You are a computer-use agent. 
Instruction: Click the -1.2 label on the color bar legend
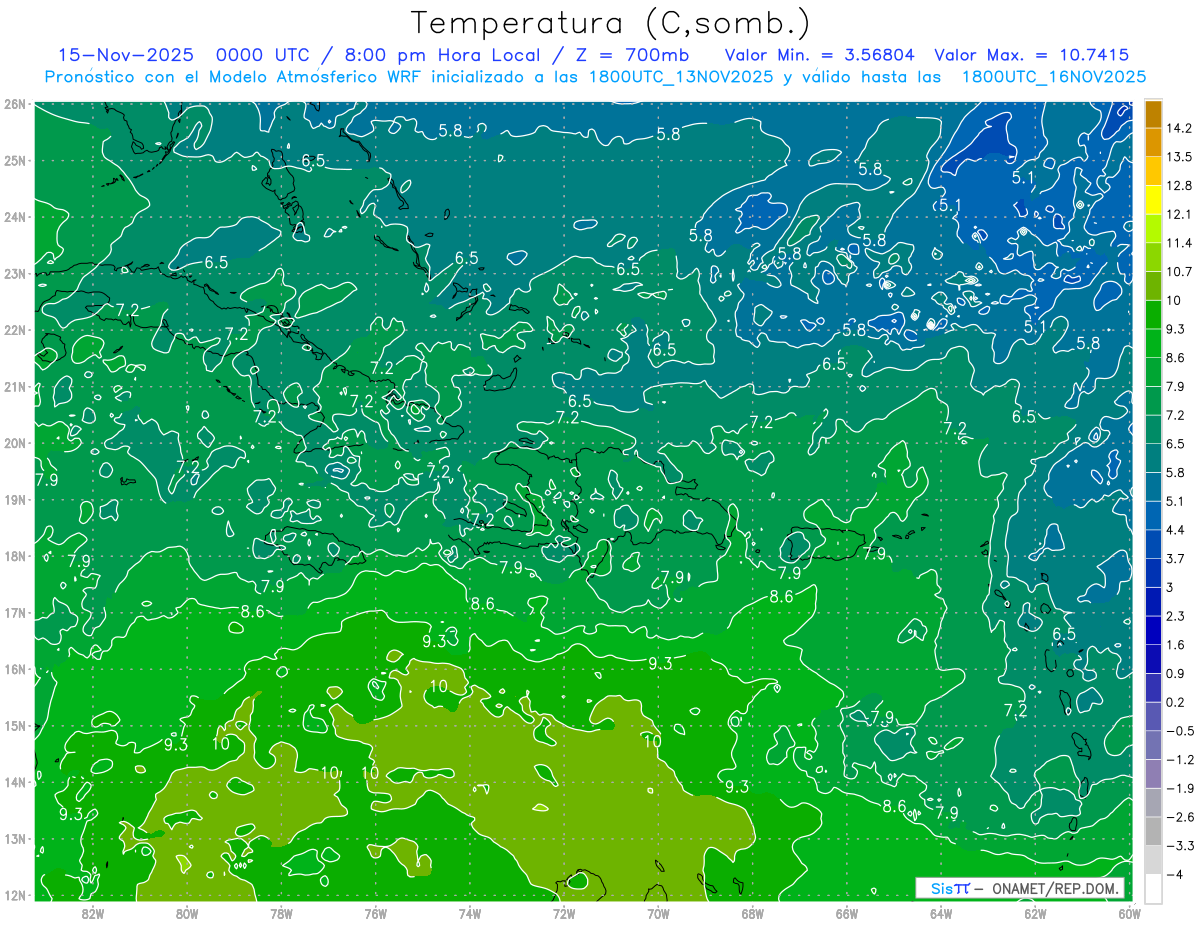point(1179,759)
